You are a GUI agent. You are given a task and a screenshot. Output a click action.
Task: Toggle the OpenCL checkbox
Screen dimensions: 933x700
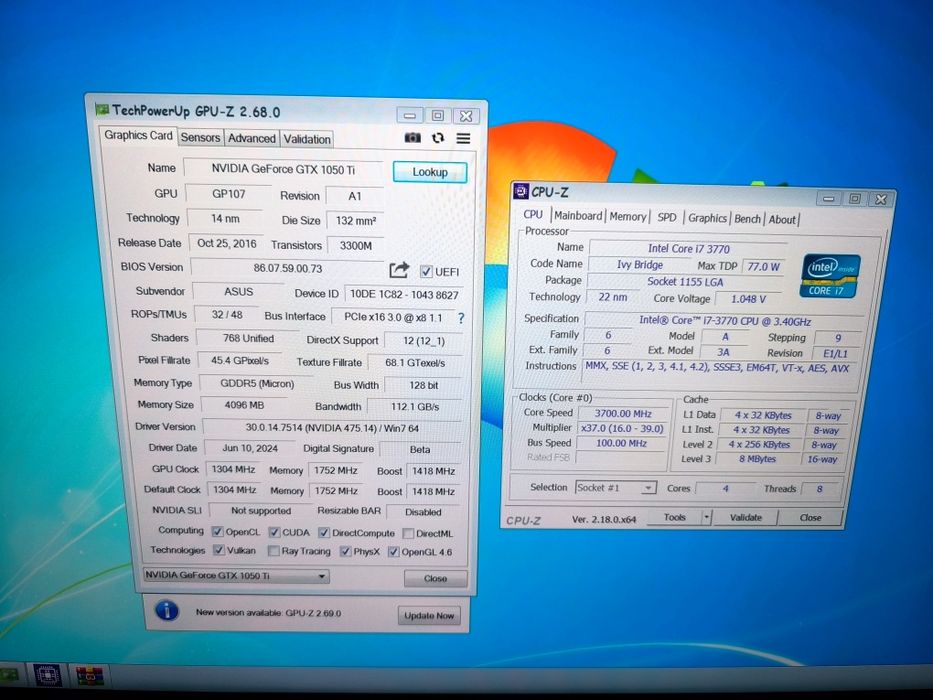coord(218,531)
